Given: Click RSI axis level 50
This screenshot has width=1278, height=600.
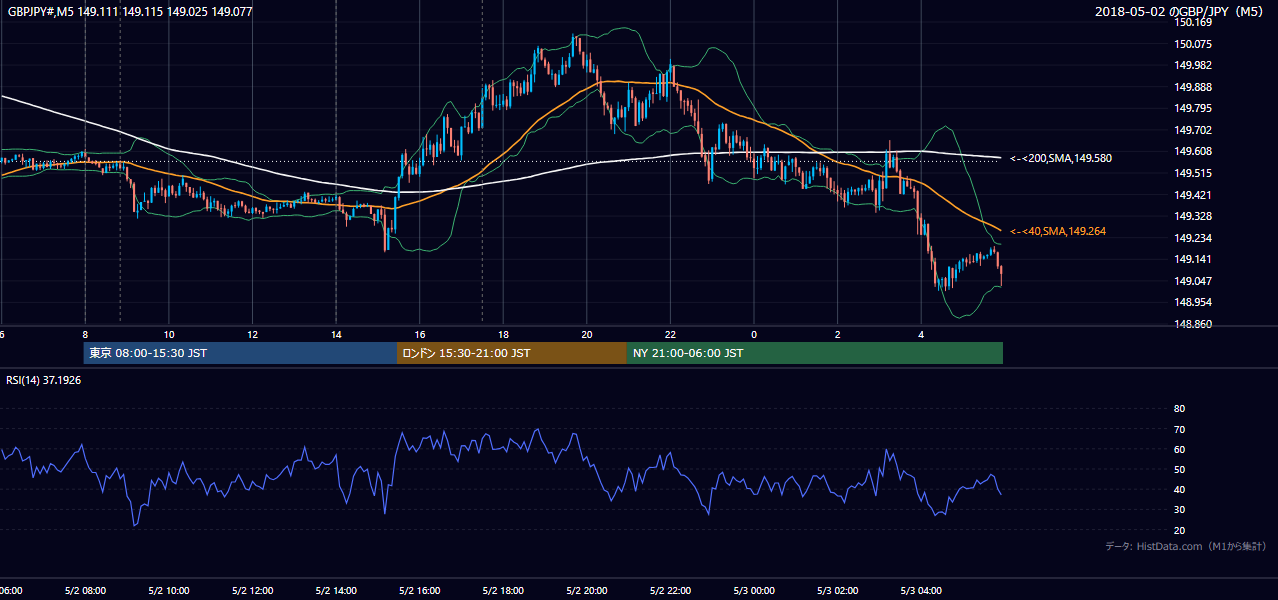Looking at the screenshot, I should [1179, 469].
